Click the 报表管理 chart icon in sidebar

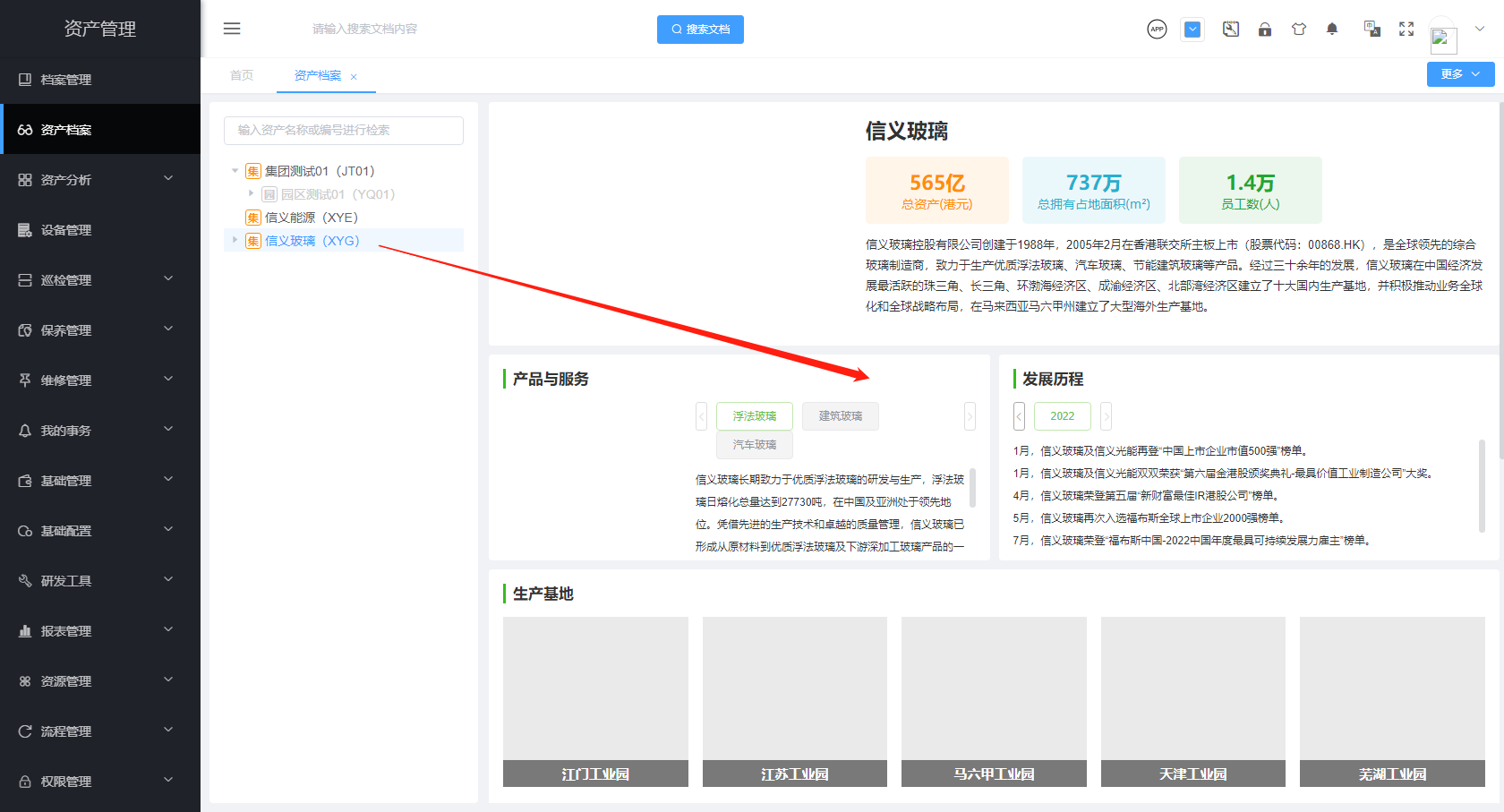(x=25, y=631)
